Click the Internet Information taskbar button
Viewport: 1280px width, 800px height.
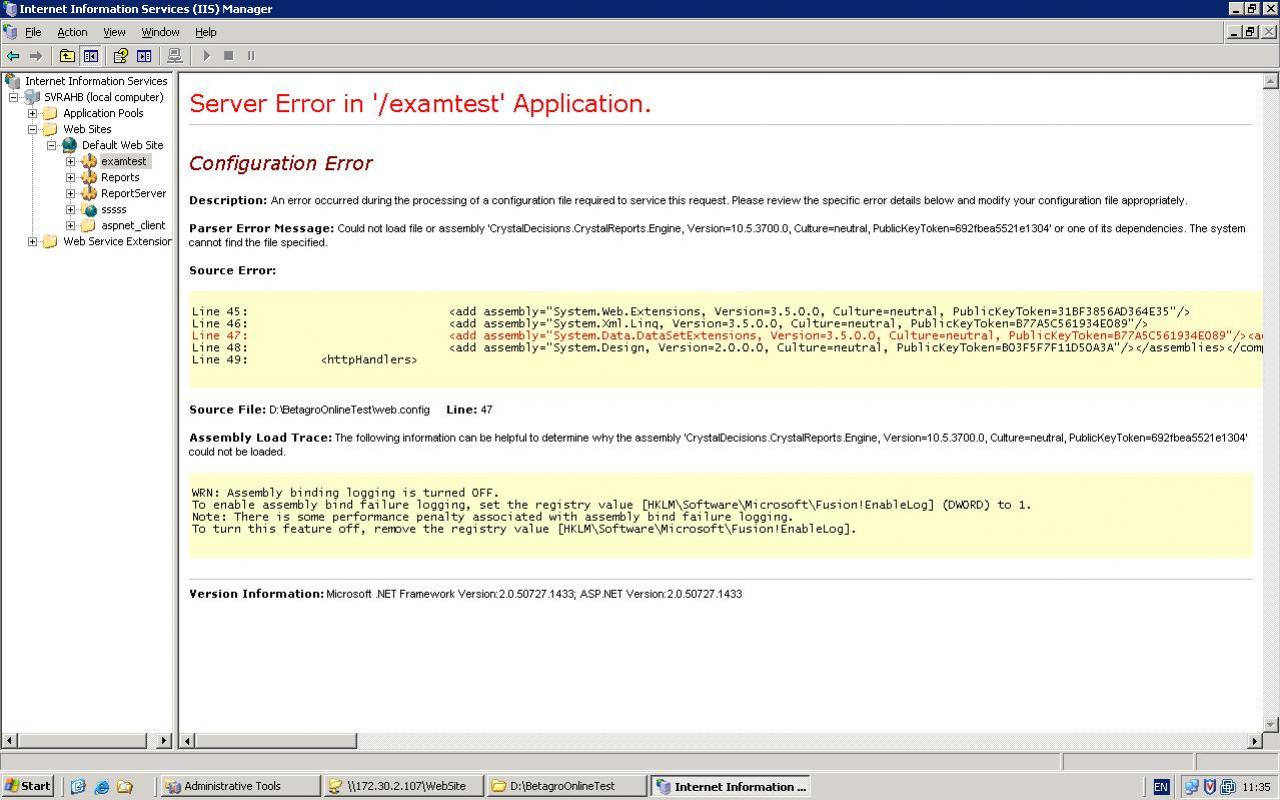730,786
